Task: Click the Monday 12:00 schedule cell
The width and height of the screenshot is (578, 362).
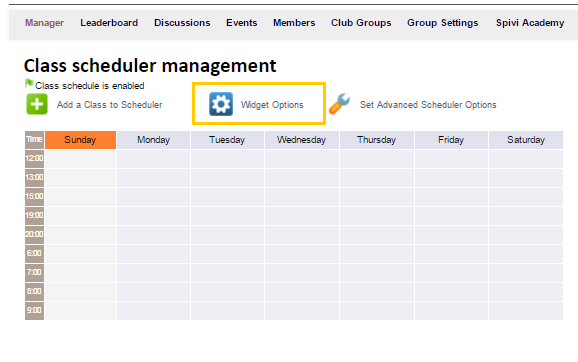Action: coord(153,159)
